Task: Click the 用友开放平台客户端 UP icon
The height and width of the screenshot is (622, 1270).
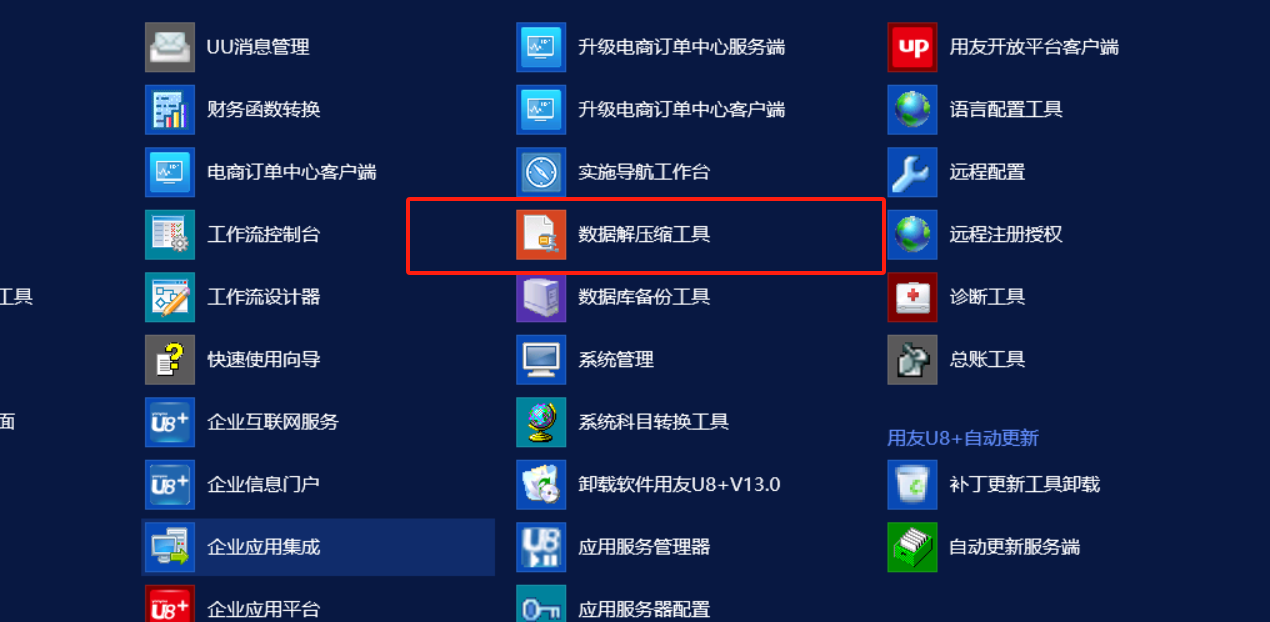Action: click(912, 47)
